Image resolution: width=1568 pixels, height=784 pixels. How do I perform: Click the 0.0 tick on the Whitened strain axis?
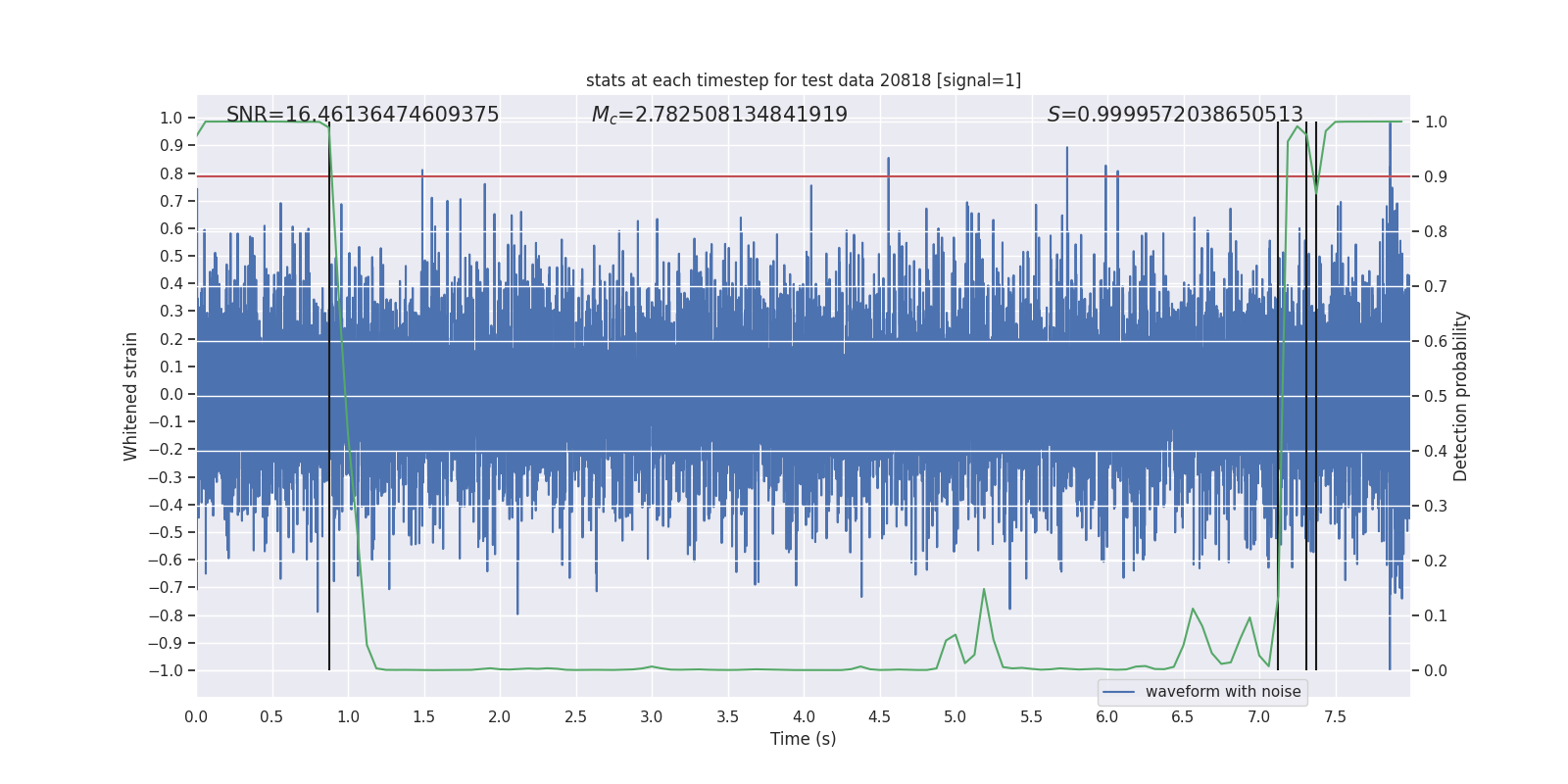[x=171, y=394]
